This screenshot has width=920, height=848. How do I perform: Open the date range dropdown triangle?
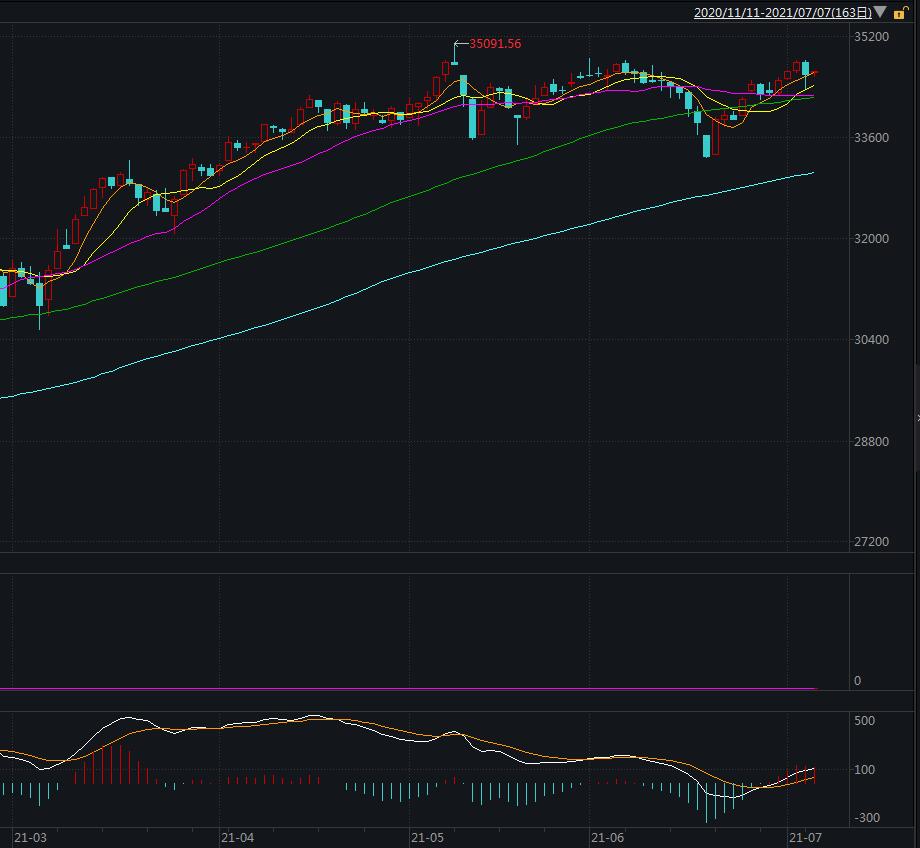coord(880,12)
